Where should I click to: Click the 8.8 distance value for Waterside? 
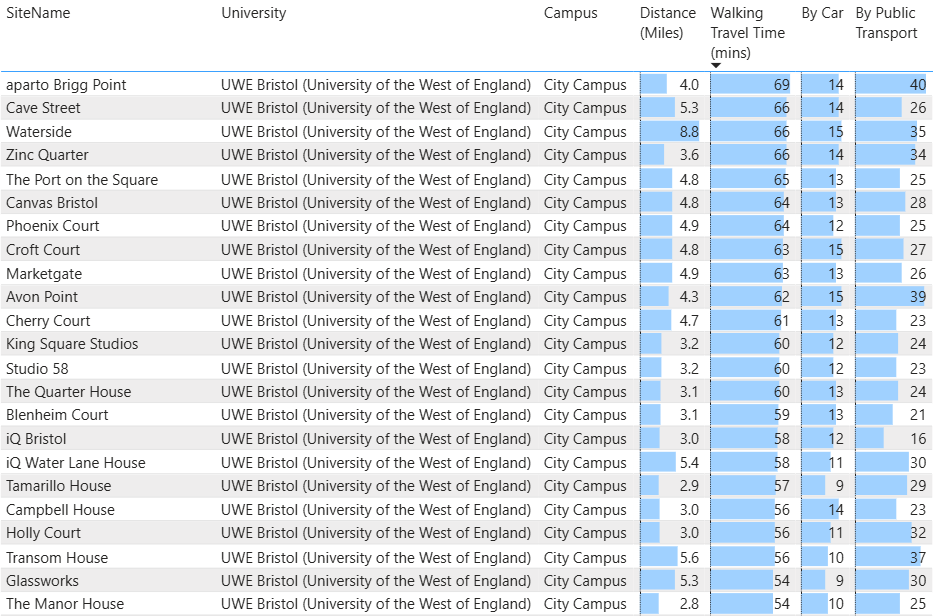pos(689,132)
